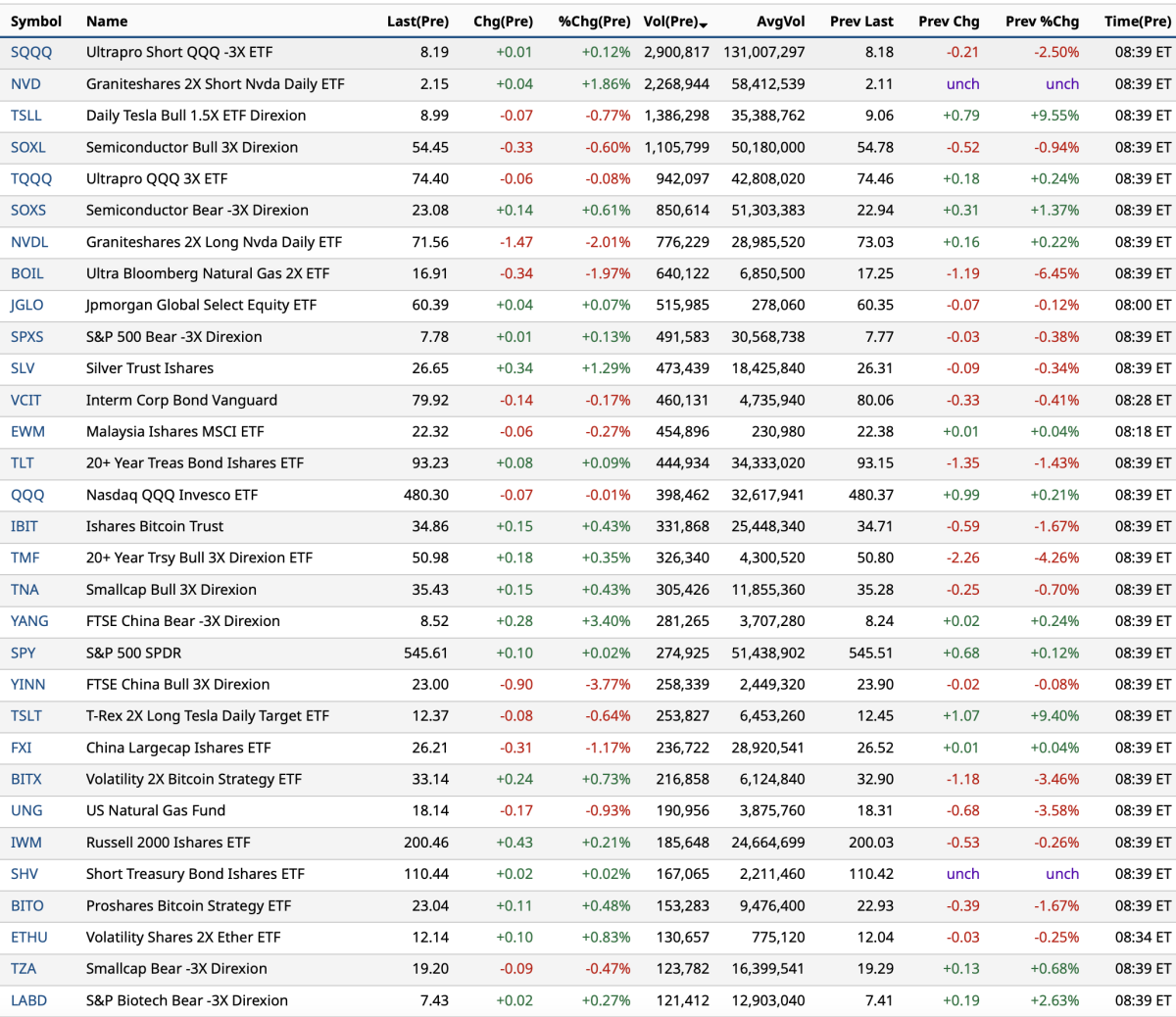This screenshot has height=1017, width=1176.
Task: Sort table by Symbol column header
Action: tap(36, 22)
